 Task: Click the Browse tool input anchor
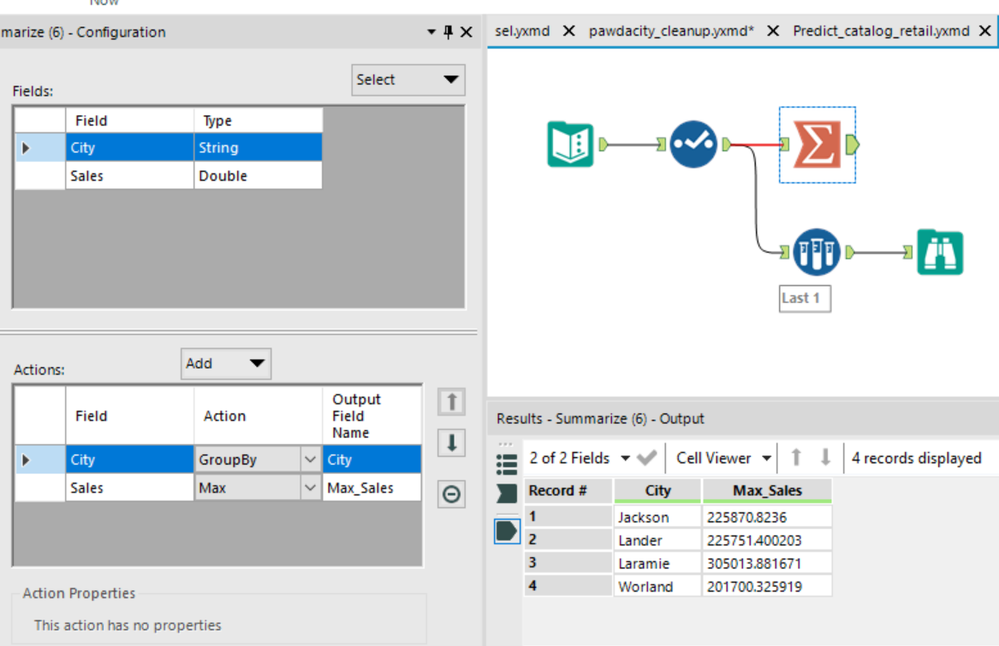(x=908, y=252)
